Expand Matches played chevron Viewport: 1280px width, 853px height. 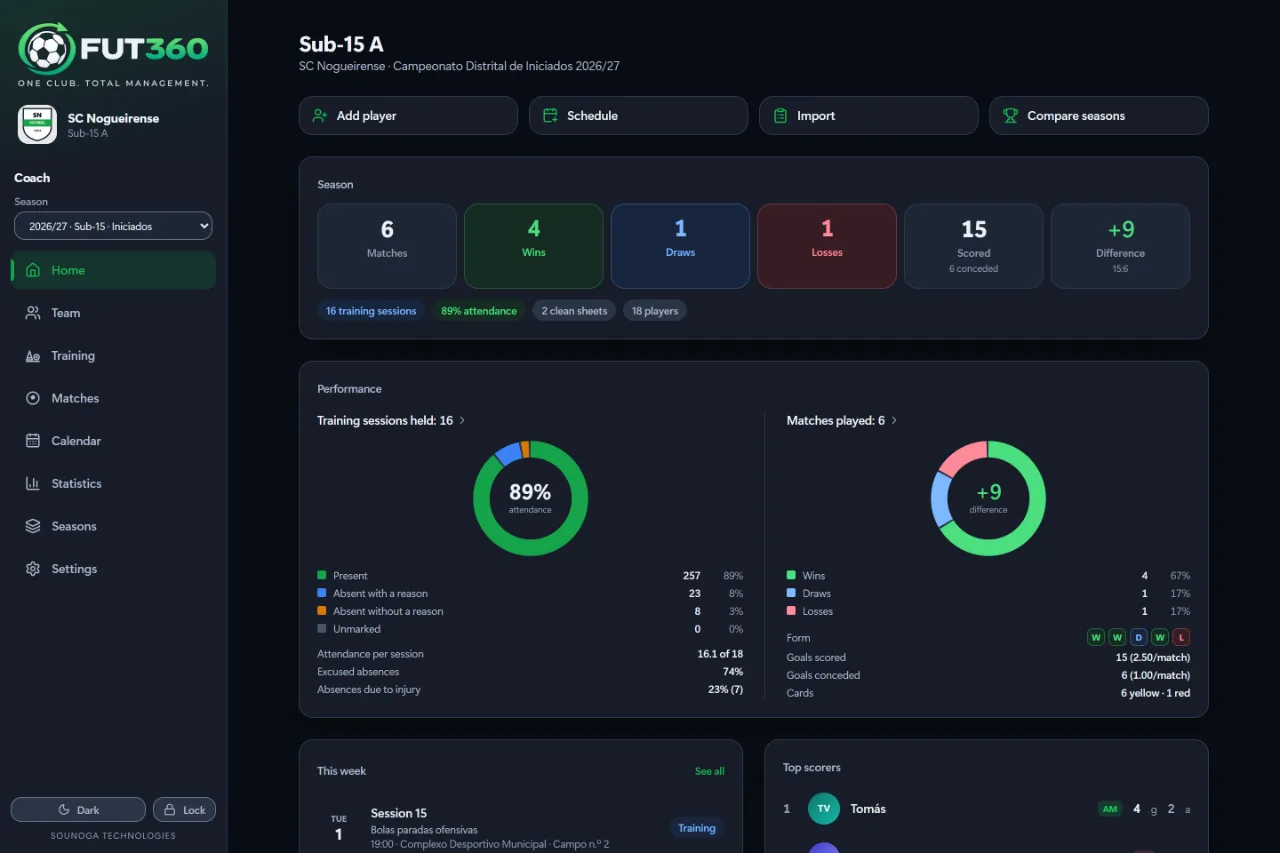tap(894, 421)
